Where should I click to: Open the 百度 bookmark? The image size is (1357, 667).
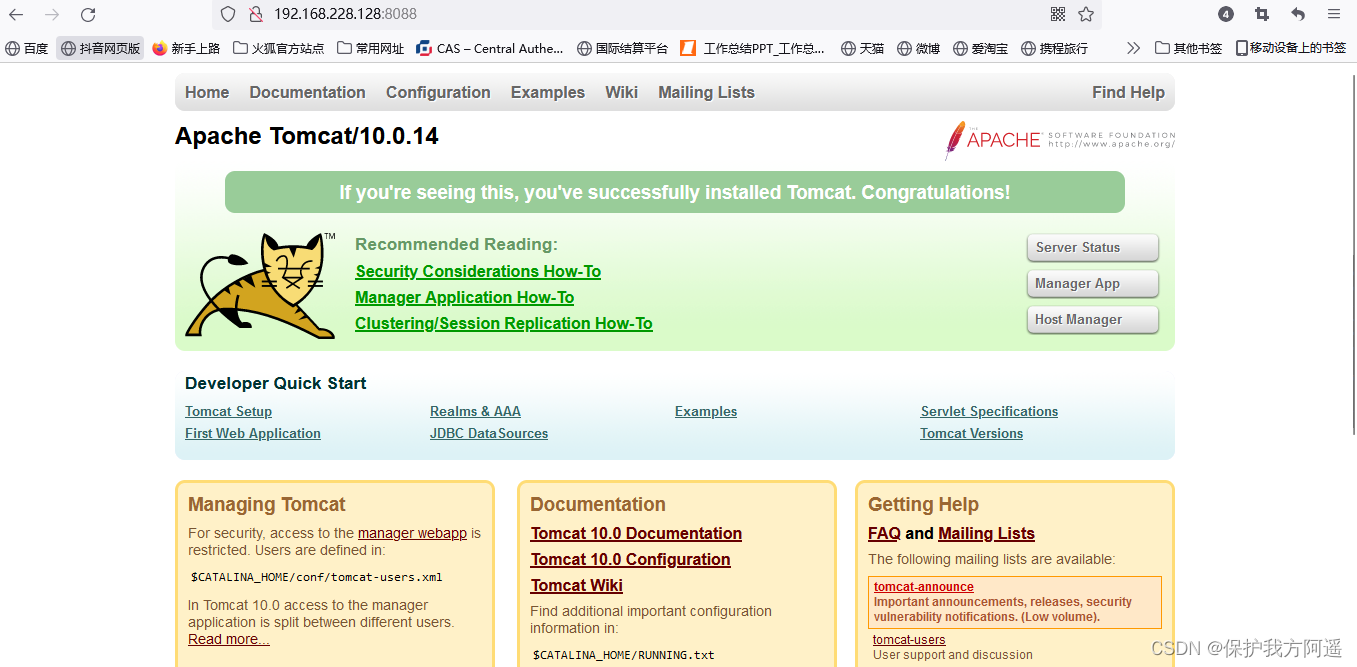click(x=27, y=48)
